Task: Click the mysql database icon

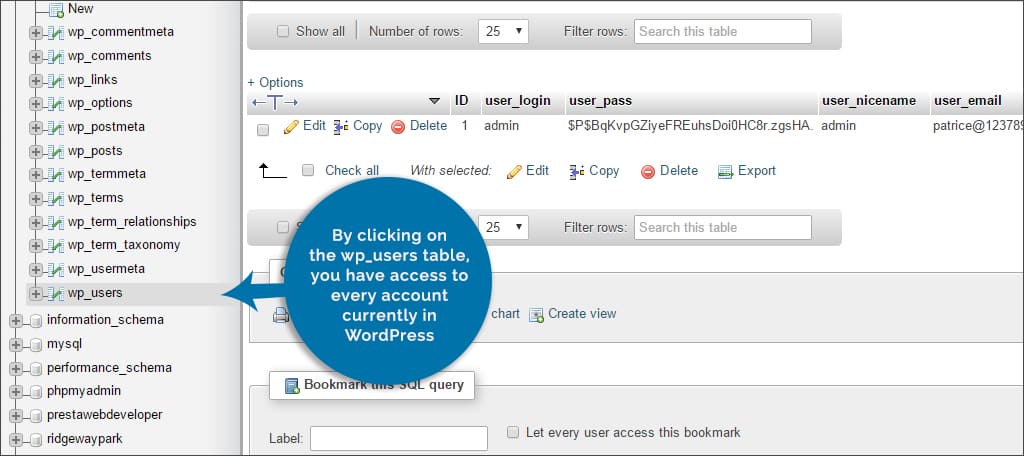Action: [36, 344]
